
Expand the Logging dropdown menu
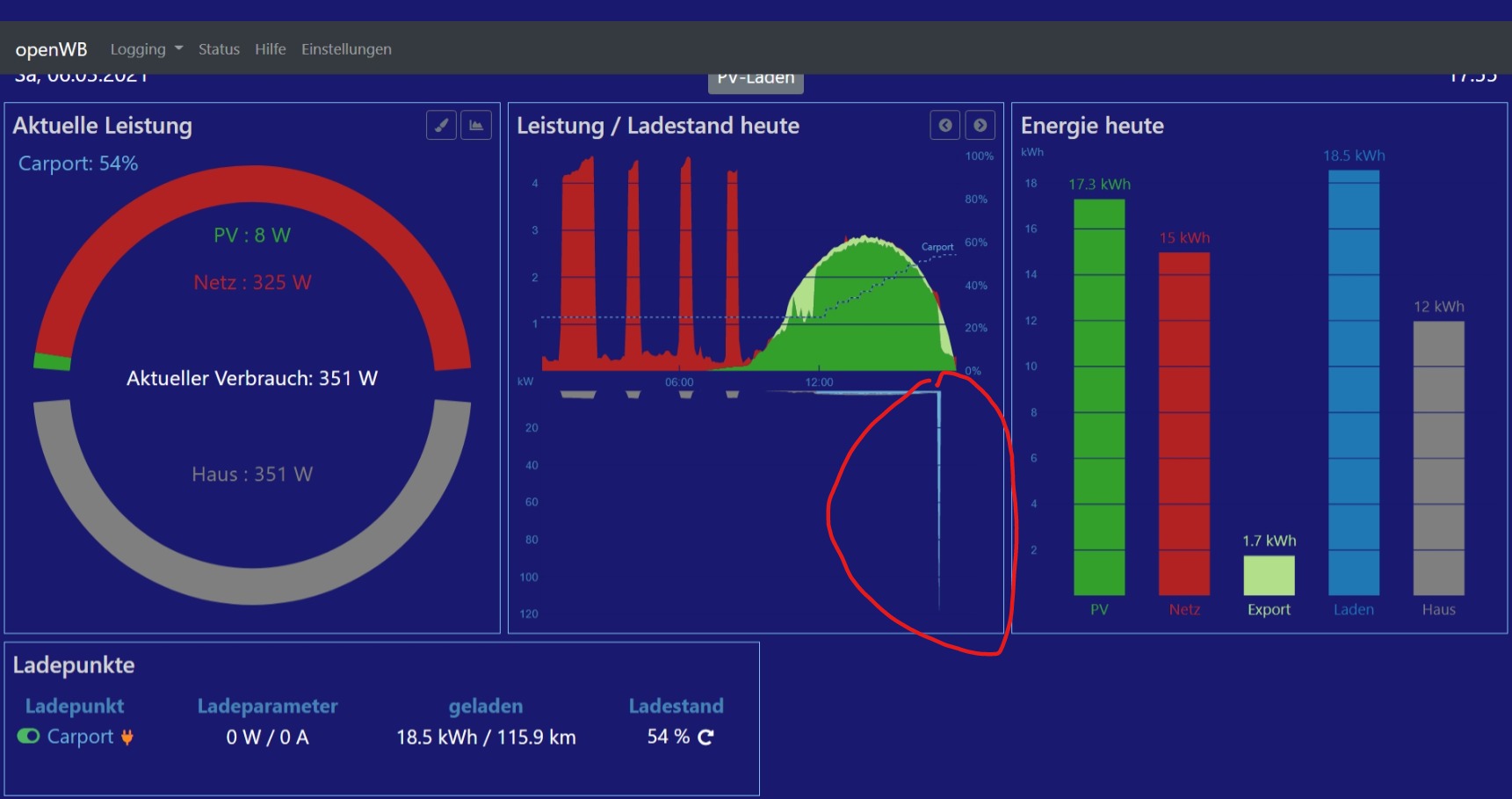click(146, 49)
